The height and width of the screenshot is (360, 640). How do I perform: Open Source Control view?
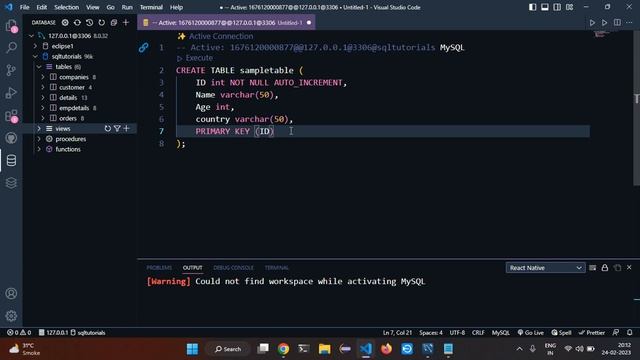11,70
